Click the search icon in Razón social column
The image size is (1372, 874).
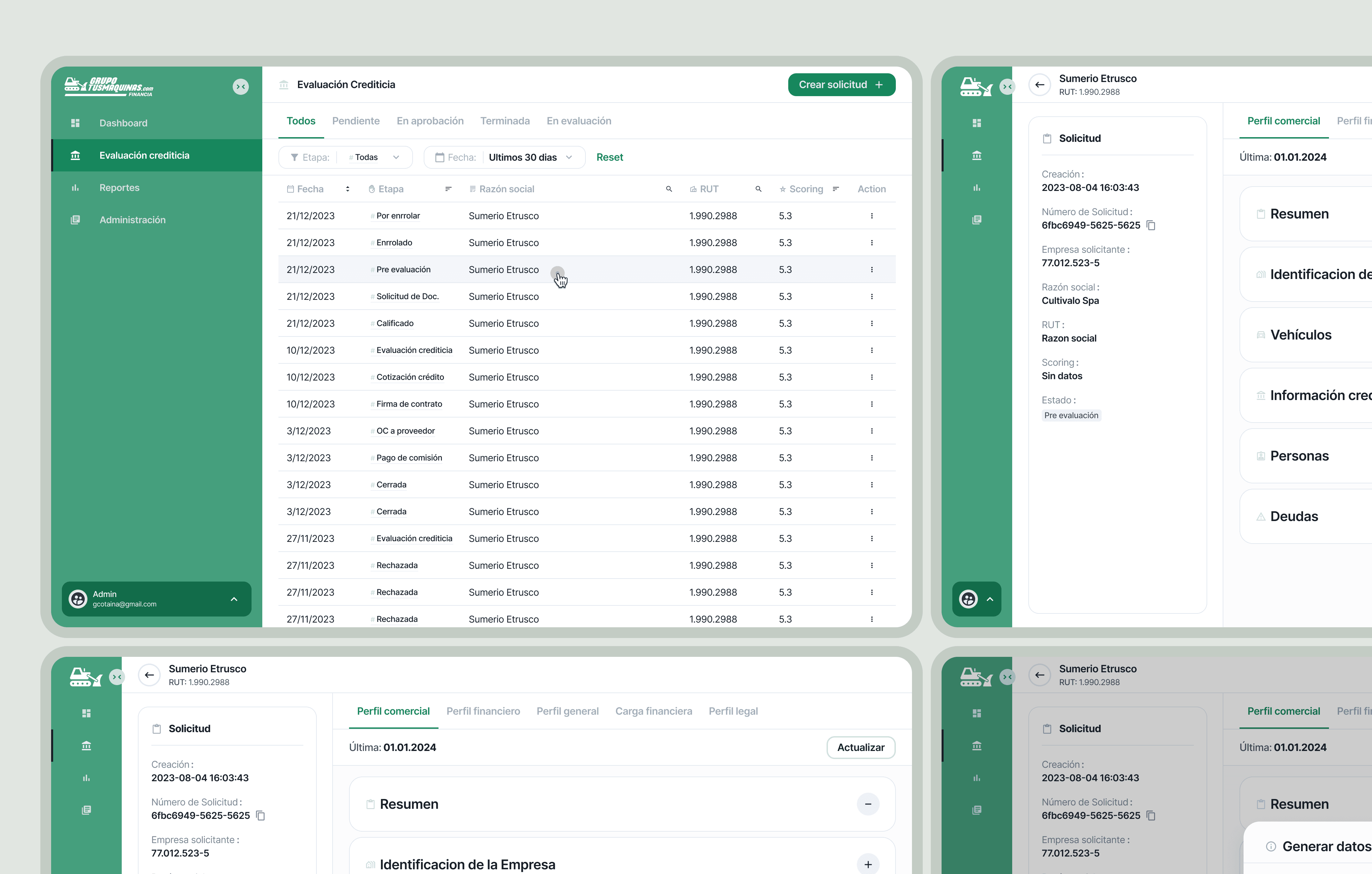point(669,189)
